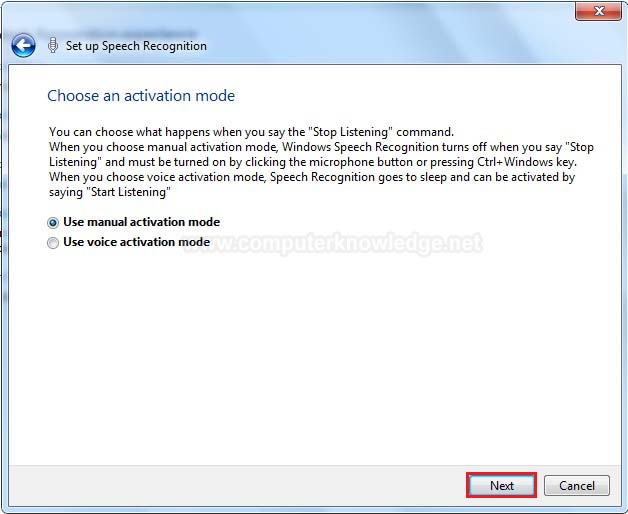Click the line 'saying "Start Listening"'
The image size is (628, 514).
point(110,192)
